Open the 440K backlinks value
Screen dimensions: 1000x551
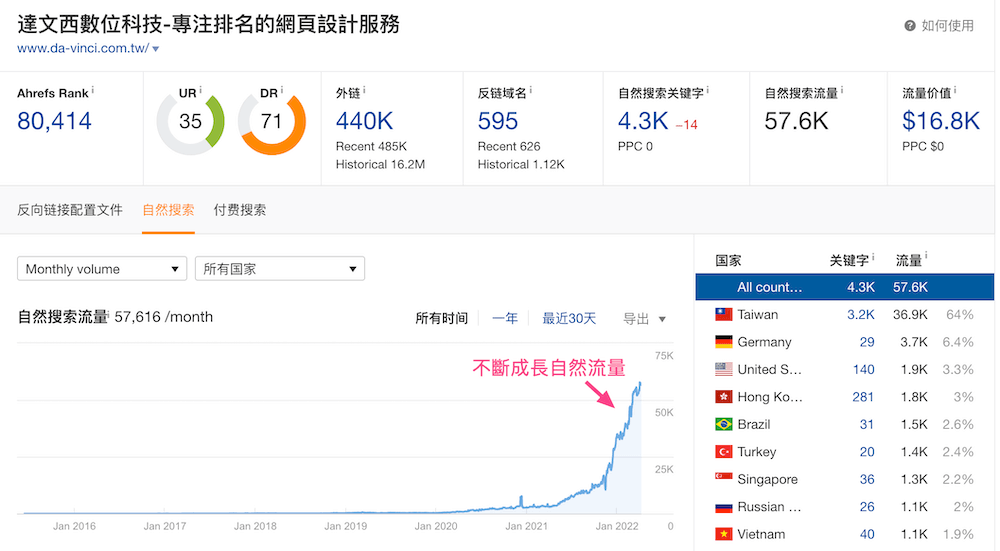pos(364,121)
